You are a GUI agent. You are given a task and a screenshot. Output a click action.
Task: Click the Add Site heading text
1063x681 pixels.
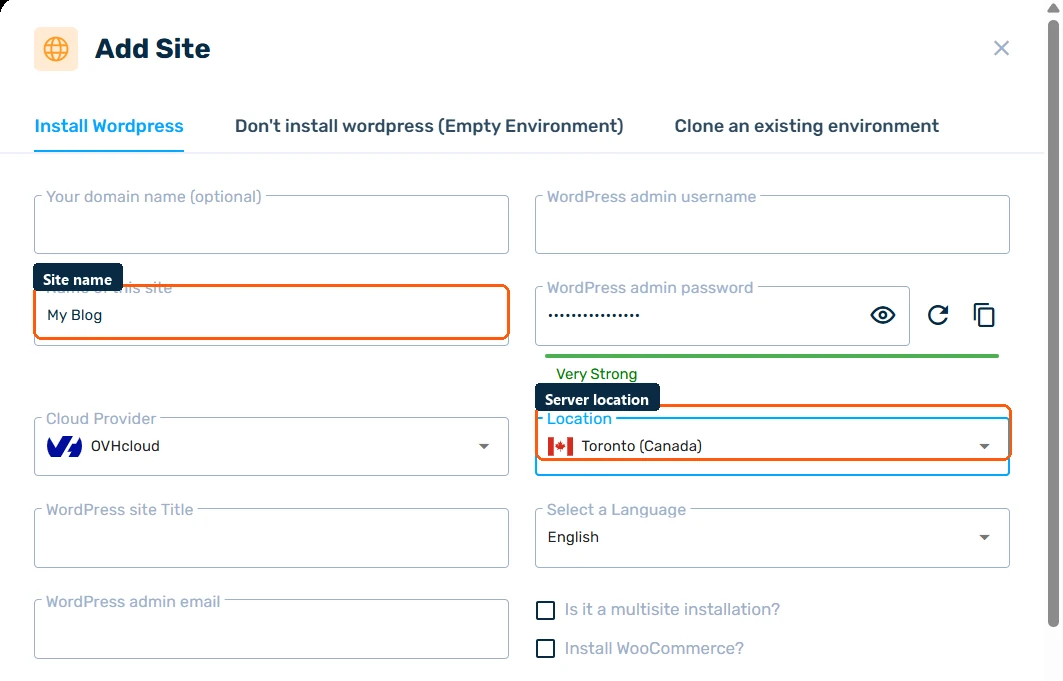pos(153,49)
